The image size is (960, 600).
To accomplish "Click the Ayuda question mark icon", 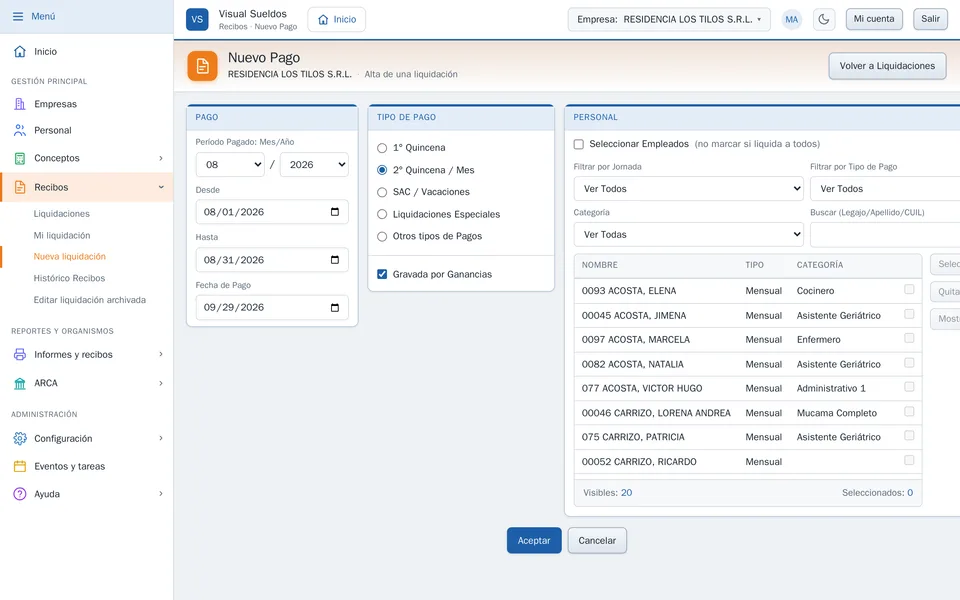I will pyautogui.click(x=20, y=494).
